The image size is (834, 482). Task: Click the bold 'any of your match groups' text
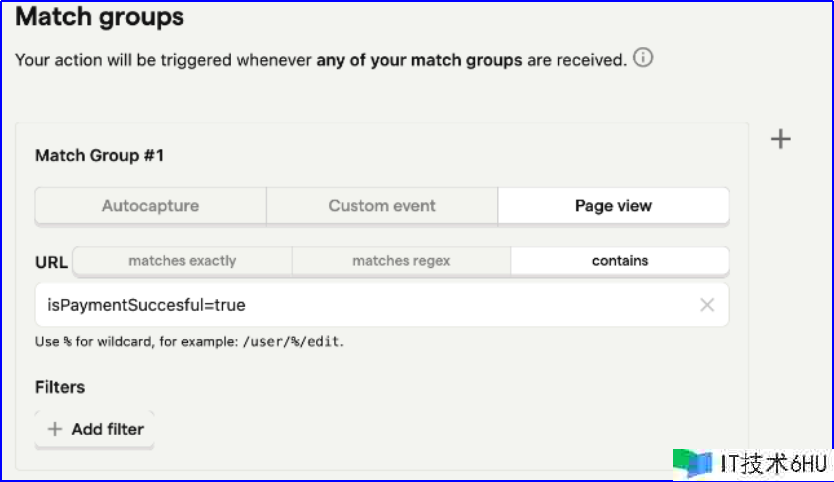click(419, 60)
